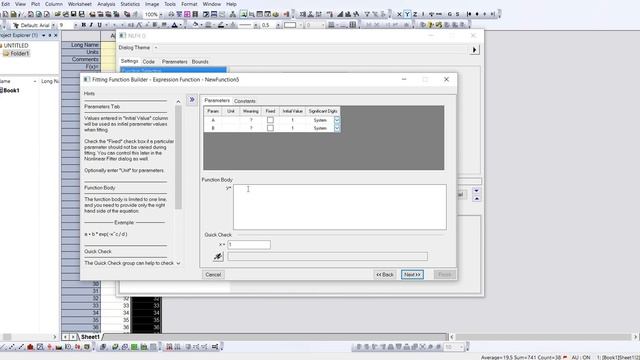Switch to the Bounds tab in NLFit

(x=200, y=62)
